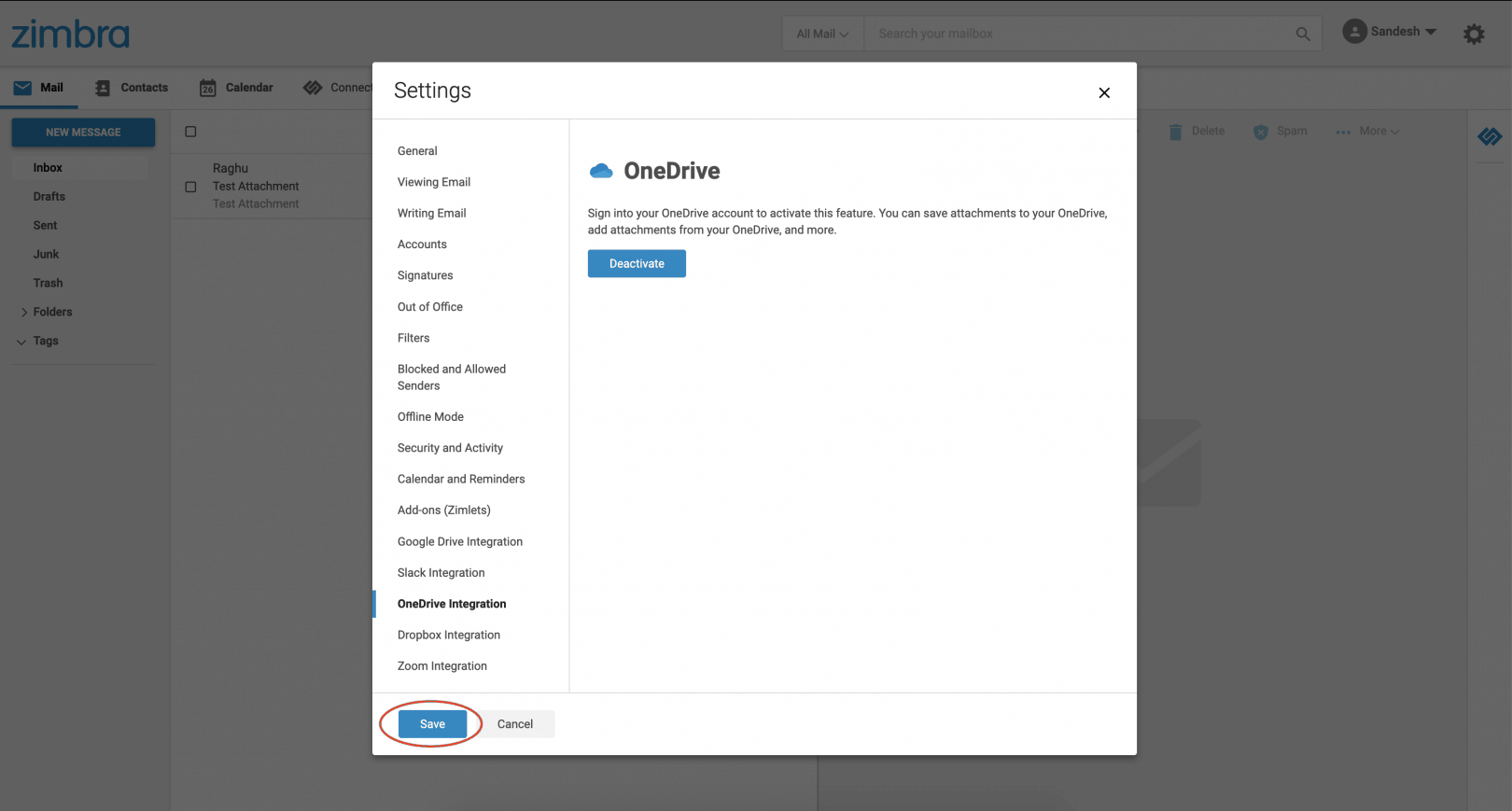Screen dimensions: 1512x811
Task: Click the Spam button label
Action: tap(1292, 132)
